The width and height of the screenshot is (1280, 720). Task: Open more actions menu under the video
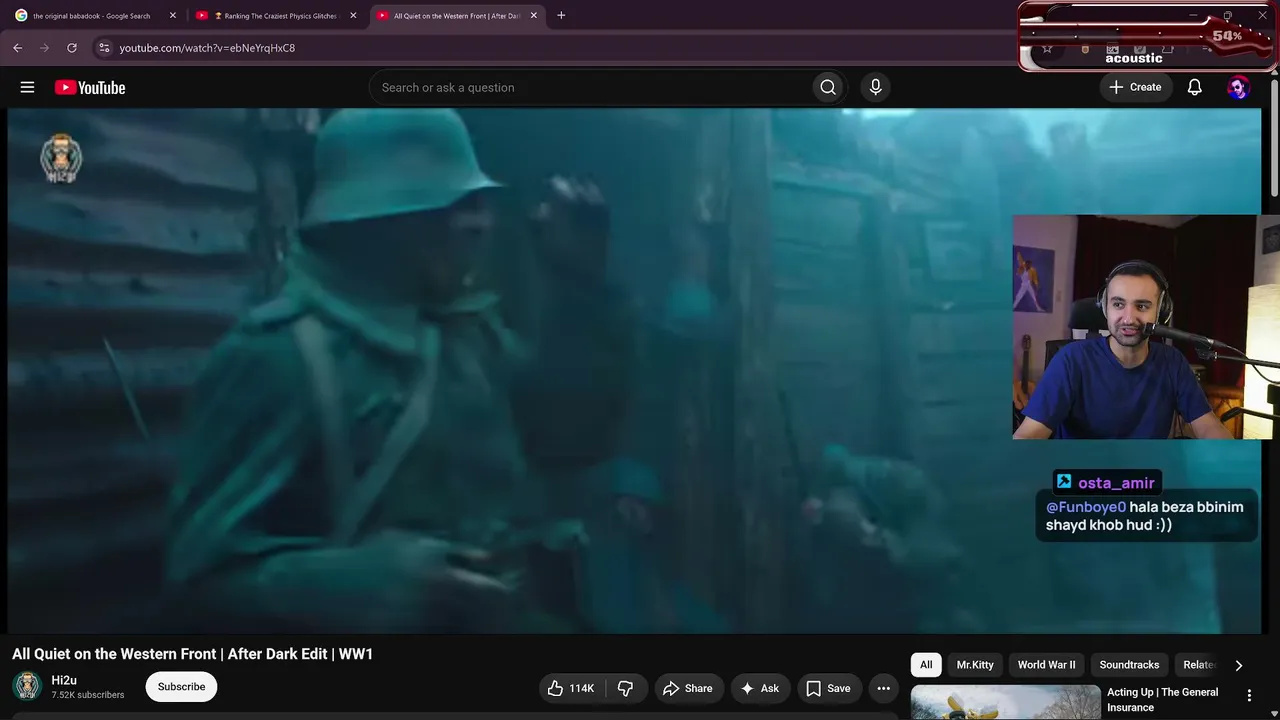click(x=883, y=688)
